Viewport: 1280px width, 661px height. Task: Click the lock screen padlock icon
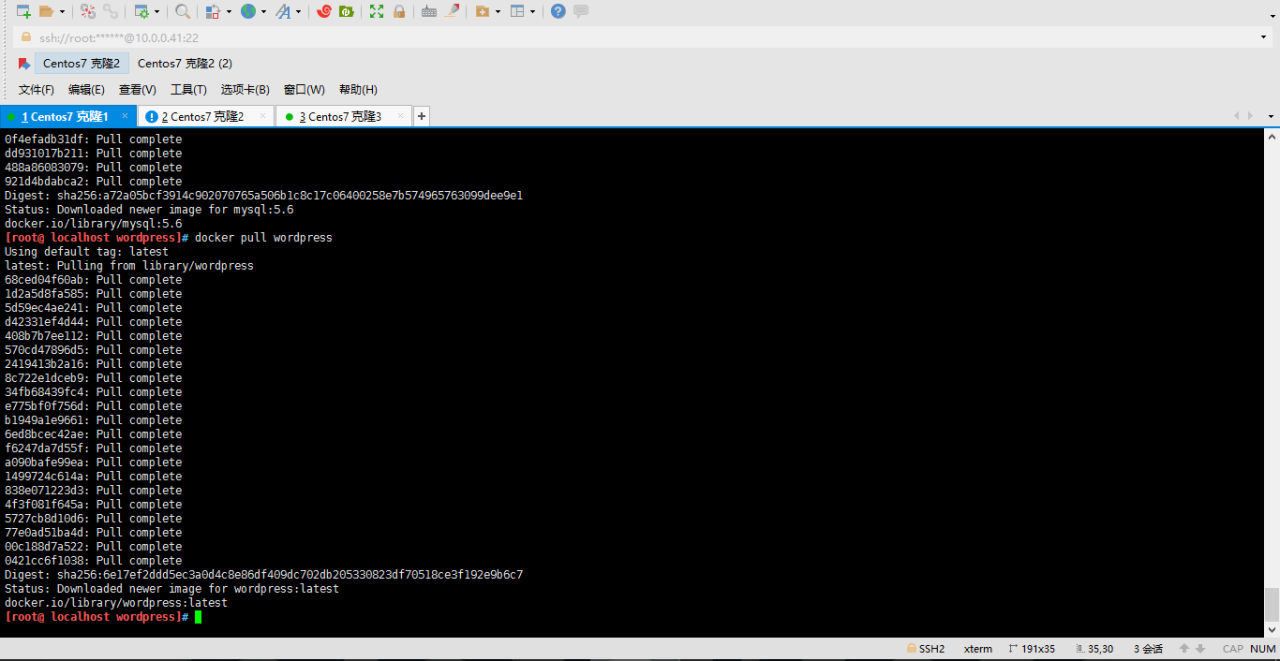tap(399, 11)
